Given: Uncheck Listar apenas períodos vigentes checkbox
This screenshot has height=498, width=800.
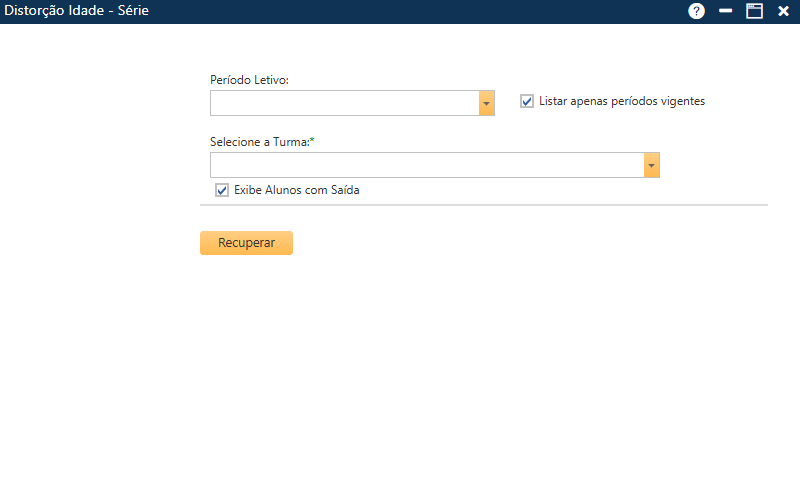Looking at the screenshot, I should [527, 101].
